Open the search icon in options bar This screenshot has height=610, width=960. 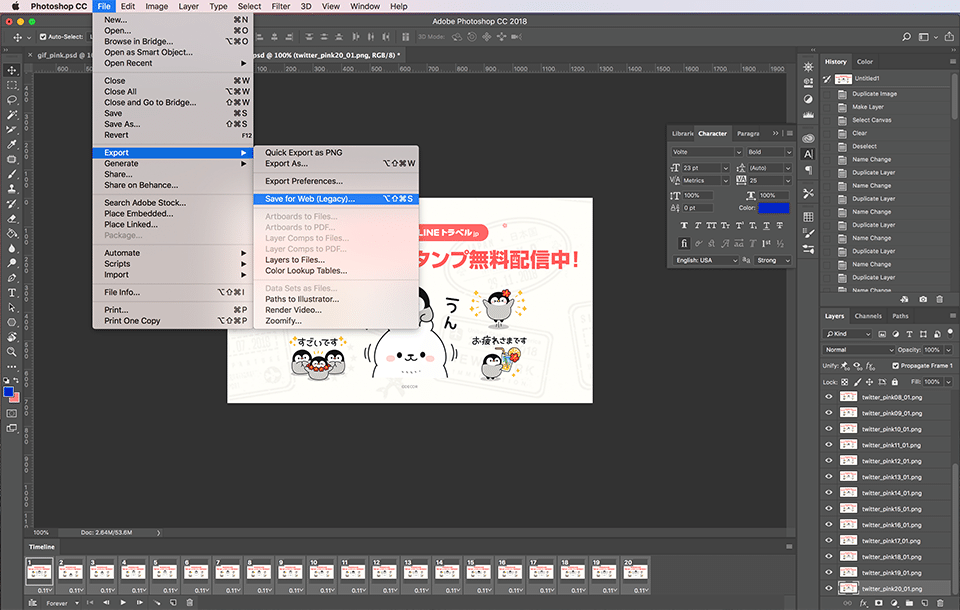pos(906,37)
